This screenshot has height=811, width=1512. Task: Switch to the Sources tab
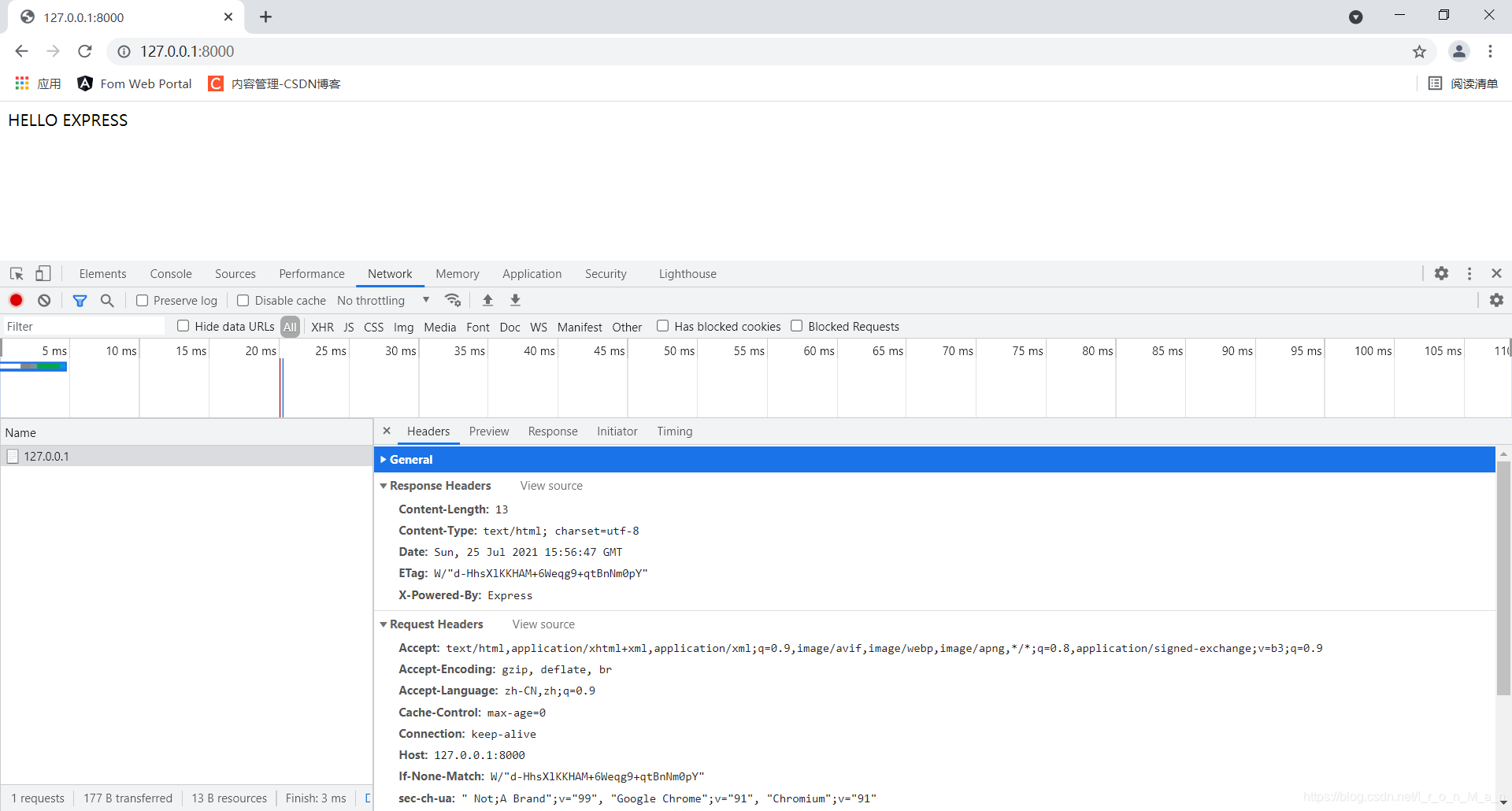coord(235,274)
